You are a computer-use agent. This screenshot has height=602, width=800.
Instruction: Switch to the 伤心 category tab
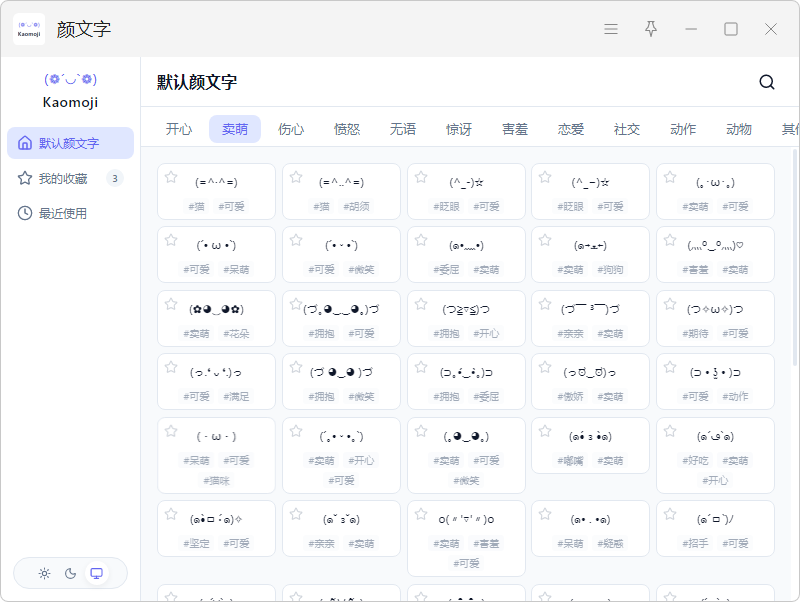pos(291,129)
